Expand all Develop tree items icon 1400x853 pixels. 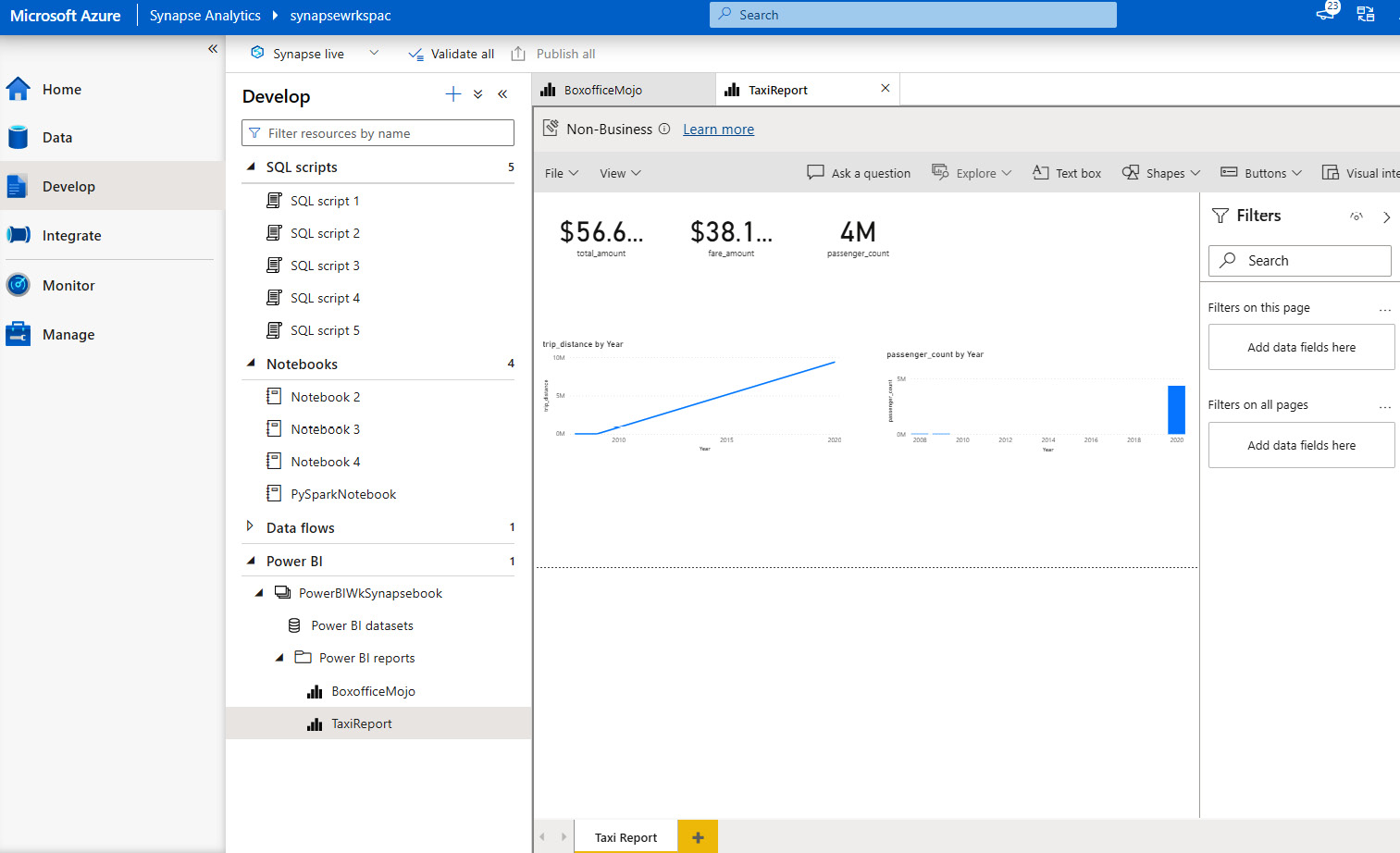478,94
